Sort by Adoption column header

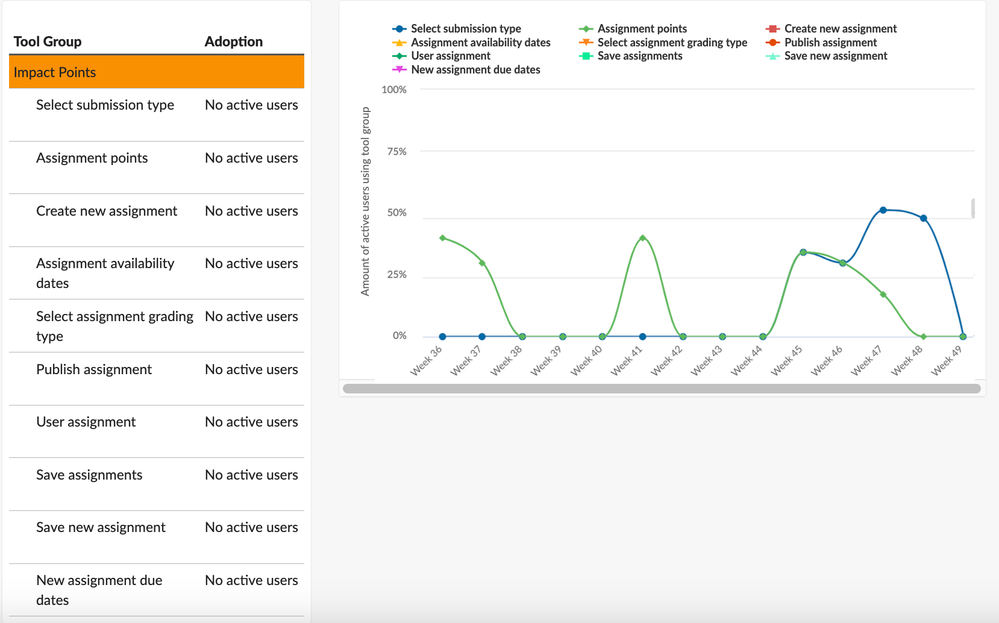point(233,42)
